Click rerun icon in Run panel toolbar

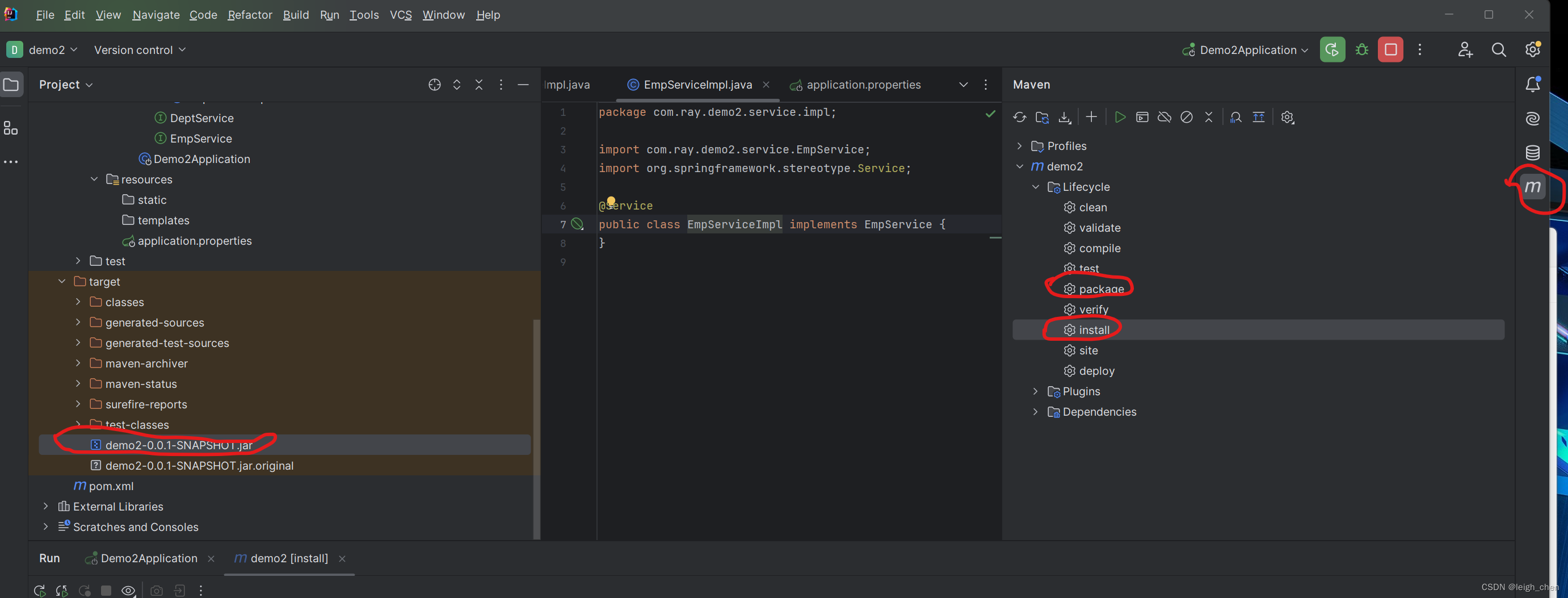[x=40, y=590]
